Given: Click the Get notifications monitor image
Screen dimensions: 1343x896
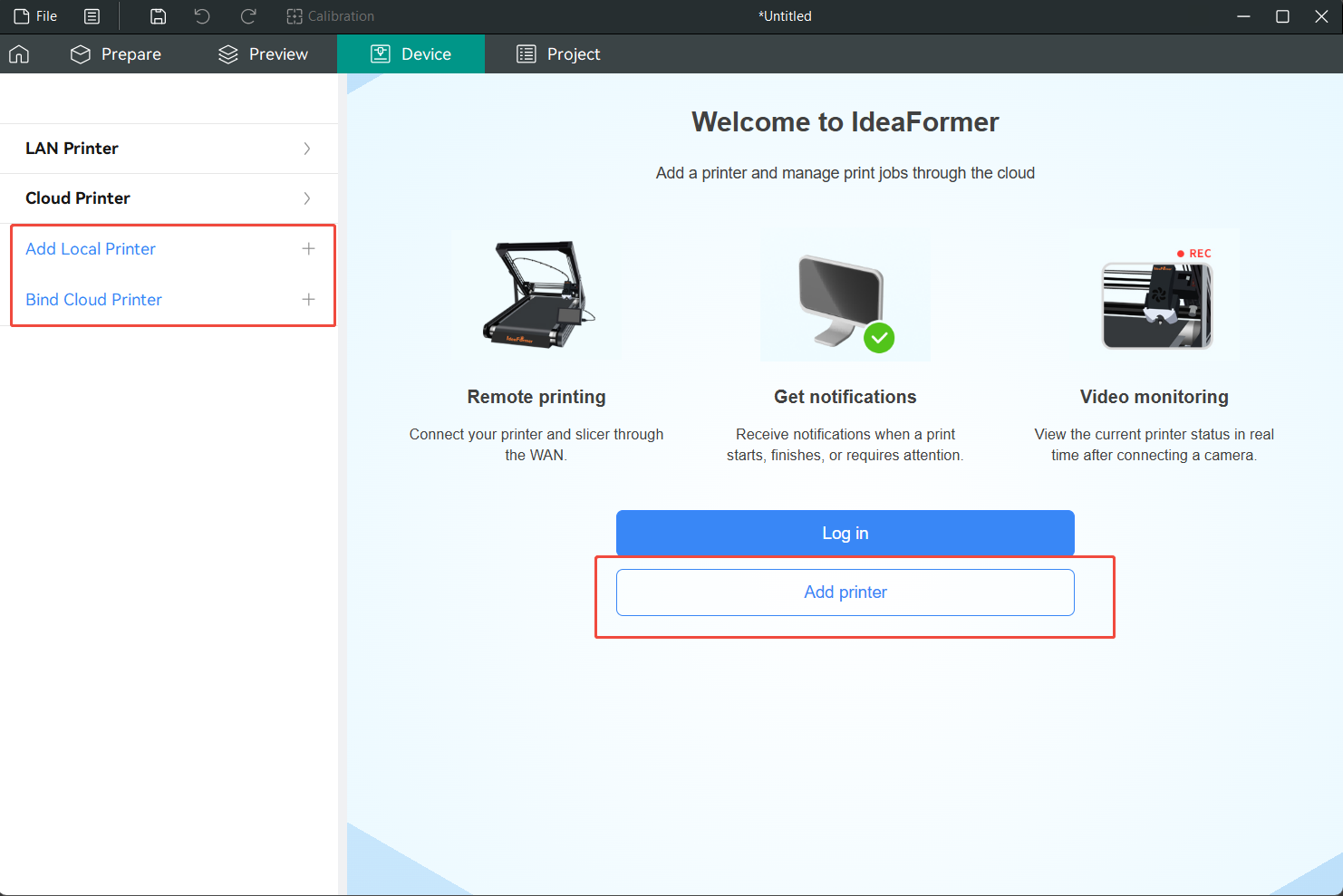Looking at the screenshot, I should click(x=845, y=295).
